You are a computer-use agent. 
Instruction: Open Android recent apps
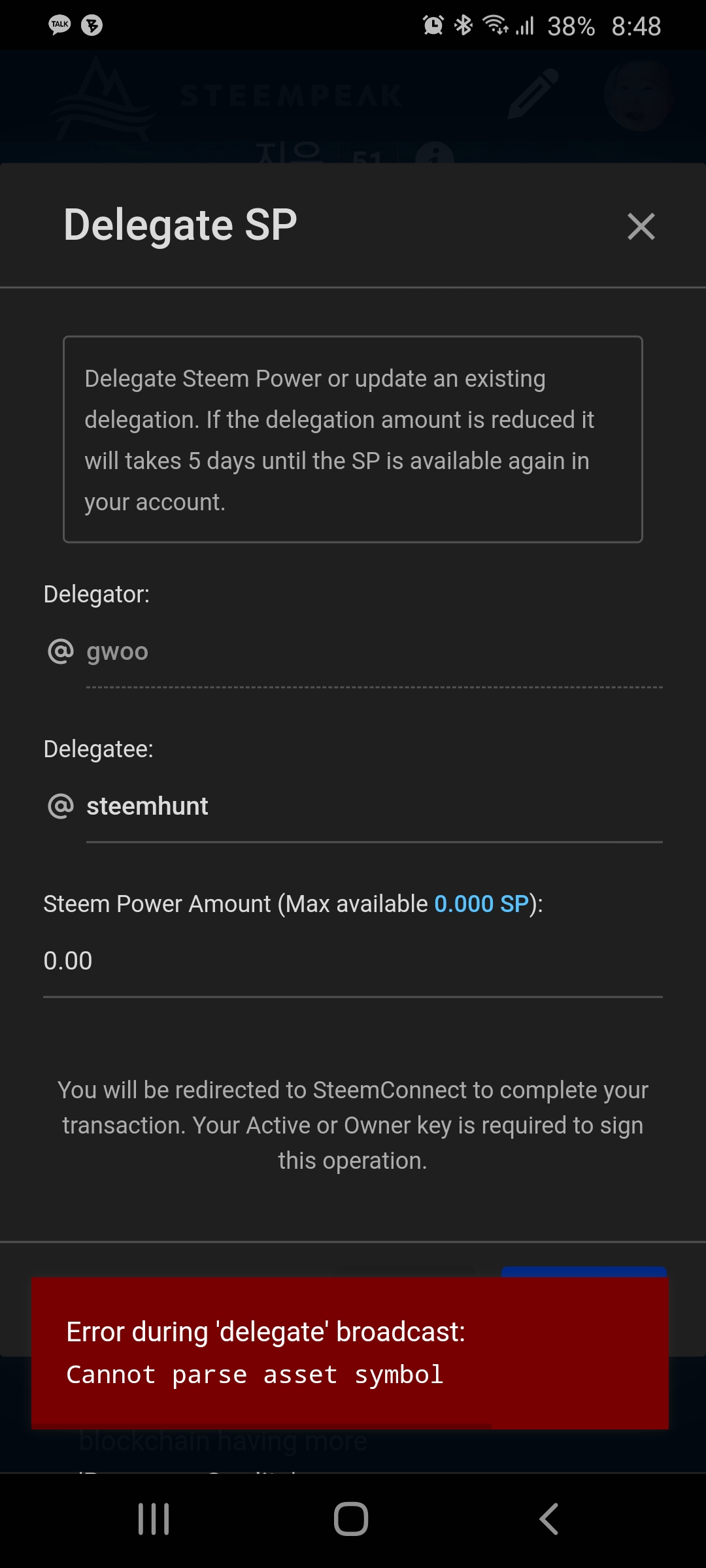[x=154, y=1519]
